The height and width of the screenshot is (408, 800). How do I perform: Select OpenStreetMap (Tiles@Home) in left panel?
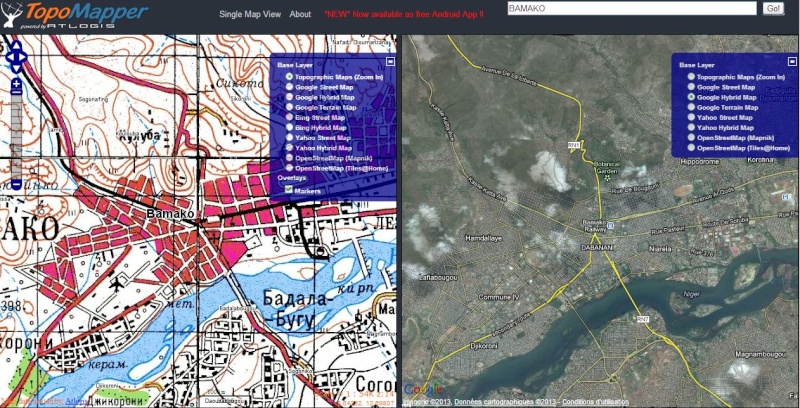click(289, 168)
